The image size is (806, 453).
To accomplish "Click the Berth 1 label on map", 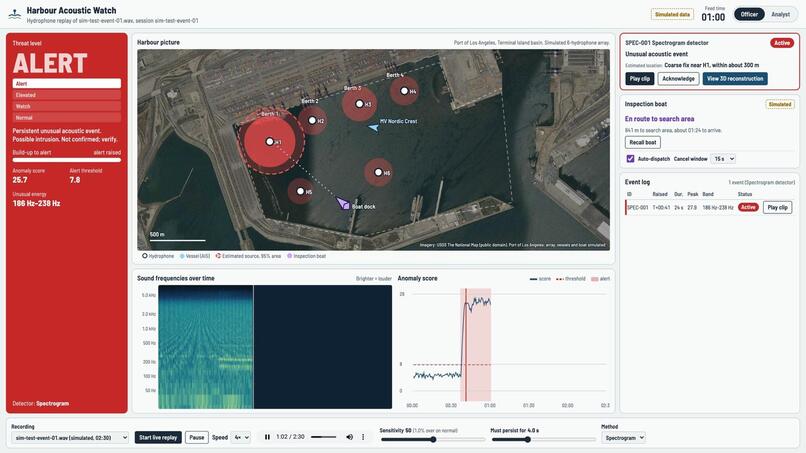I will point(270,114).
